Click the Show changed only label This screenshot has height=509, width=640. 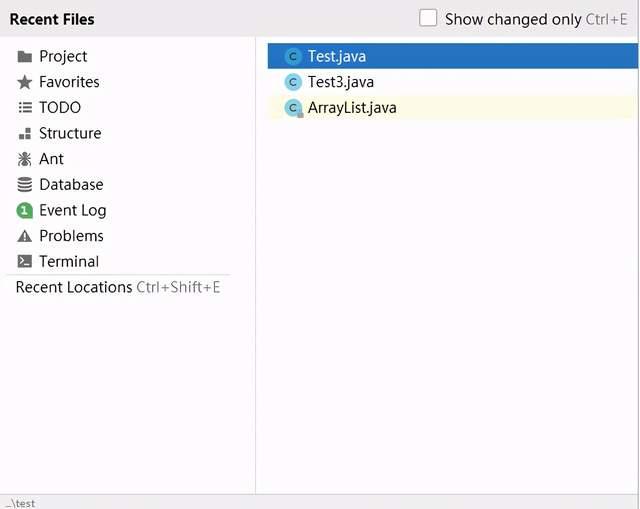coord(513,19)
